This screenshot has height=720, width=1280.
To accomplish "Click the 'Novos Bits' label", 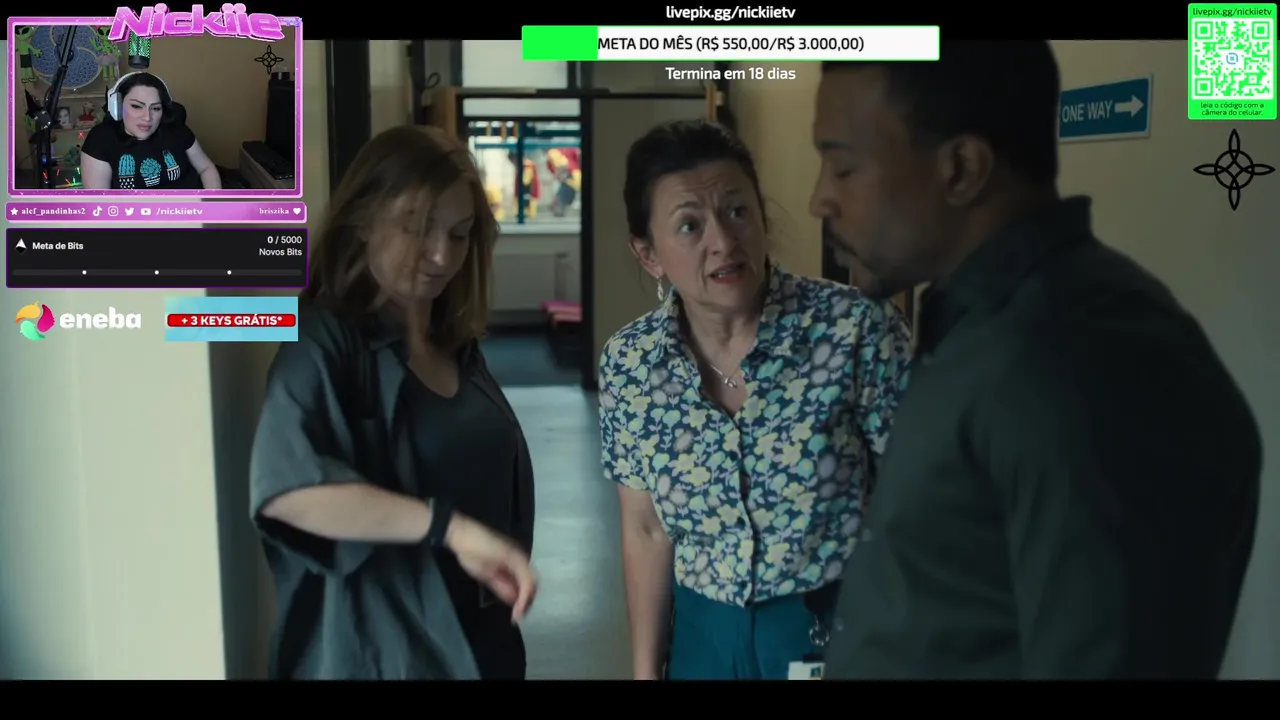I will pyautogui.click(x=280, y=252).
